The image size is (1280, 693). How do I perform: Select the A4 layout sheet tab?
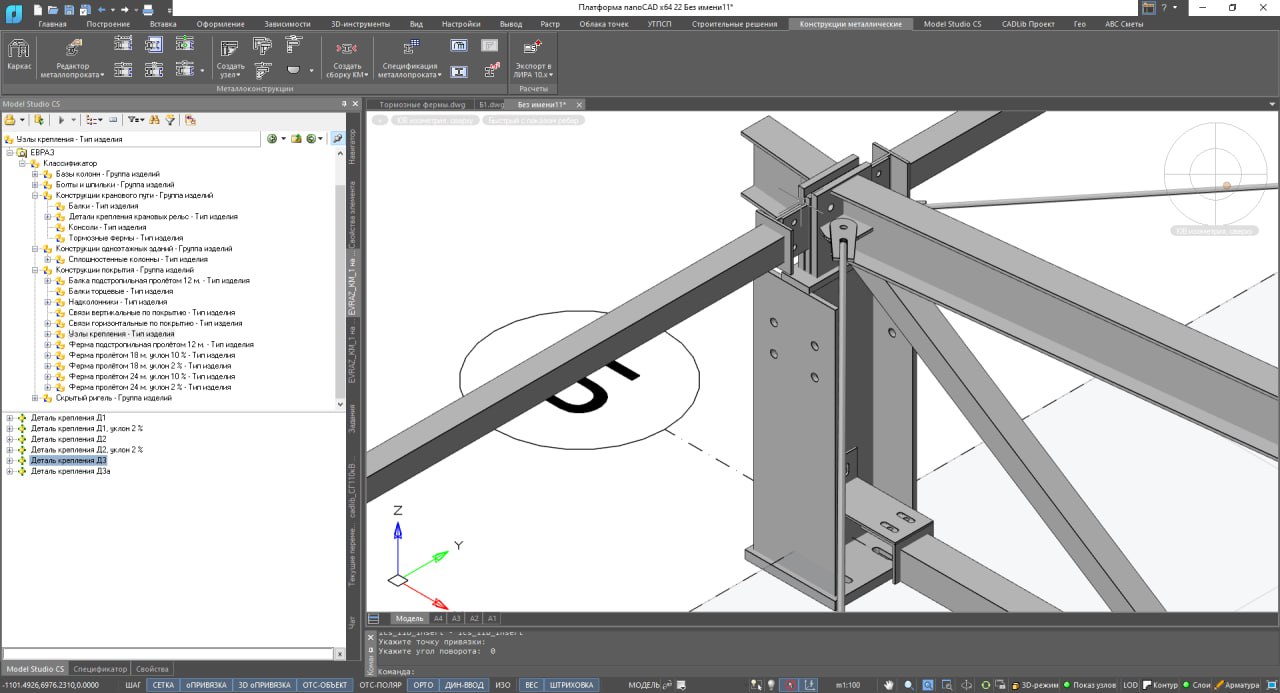tap(438, 618)
